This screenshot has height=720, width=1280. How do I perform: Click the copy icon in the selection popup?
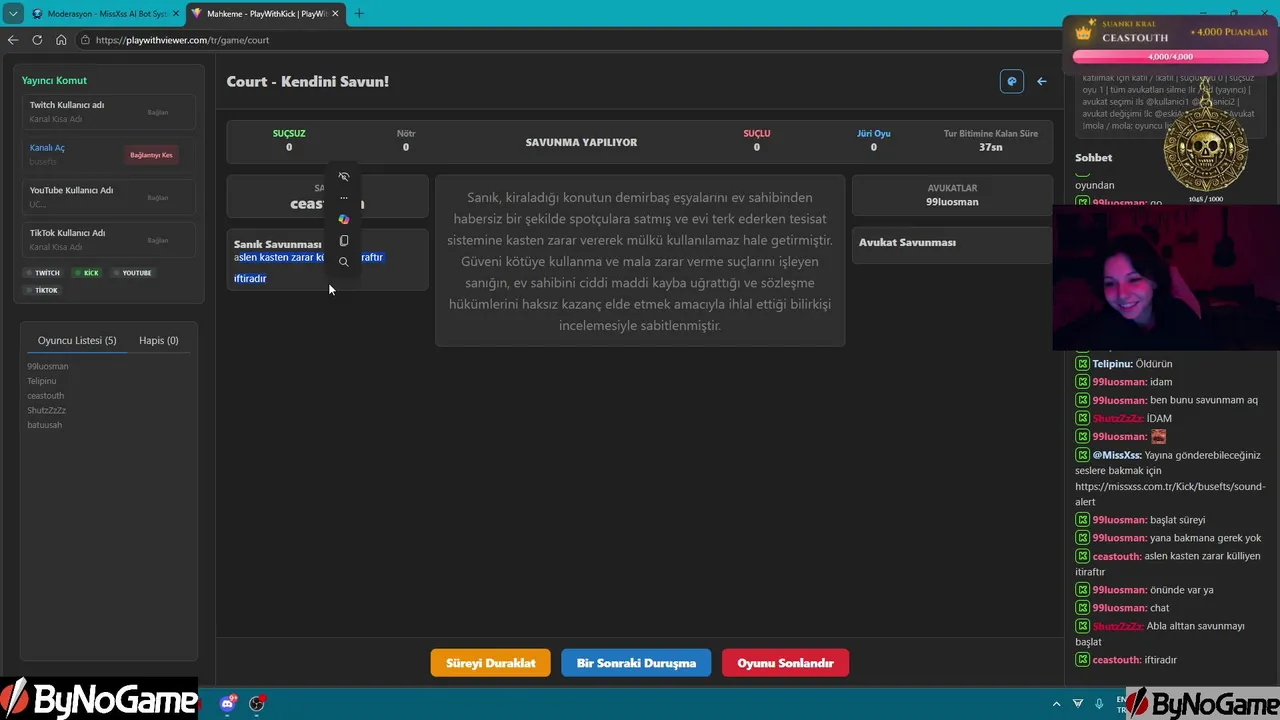(x=344, y=241)
